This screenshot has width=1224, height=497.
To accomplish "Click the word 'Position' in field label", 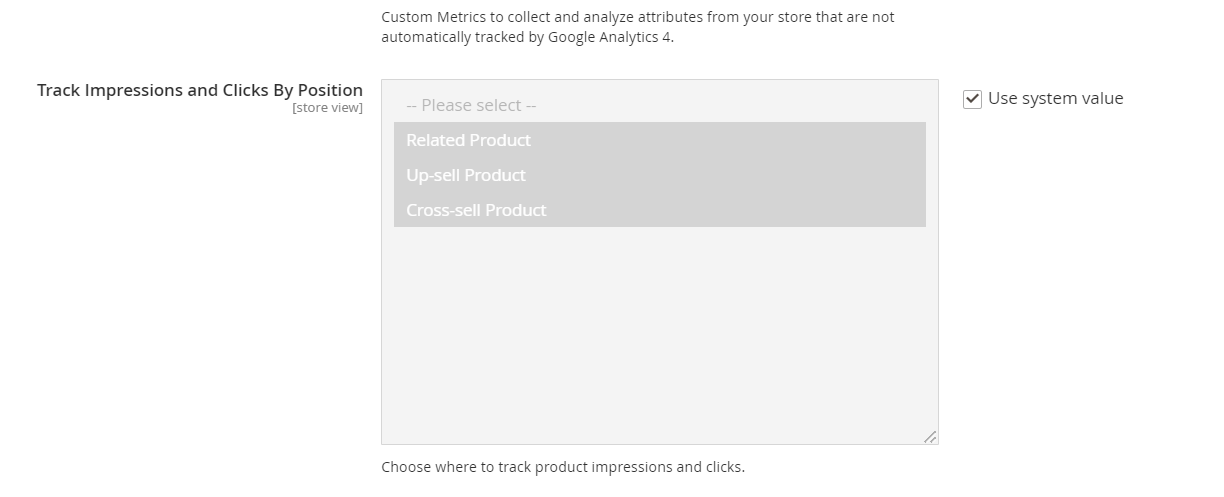I will tap(330, 90).
